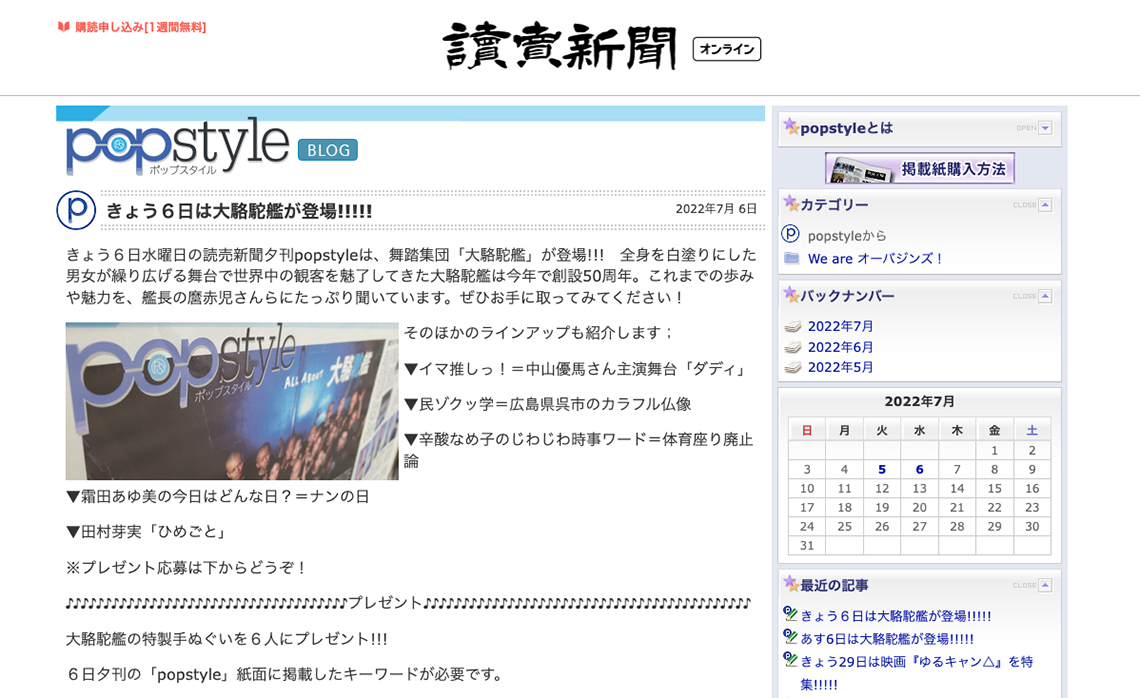This screenshot has height=698, width=1140.
Task: Open the popstyle newspaper photo thumbnail
Action: (232, 401)
